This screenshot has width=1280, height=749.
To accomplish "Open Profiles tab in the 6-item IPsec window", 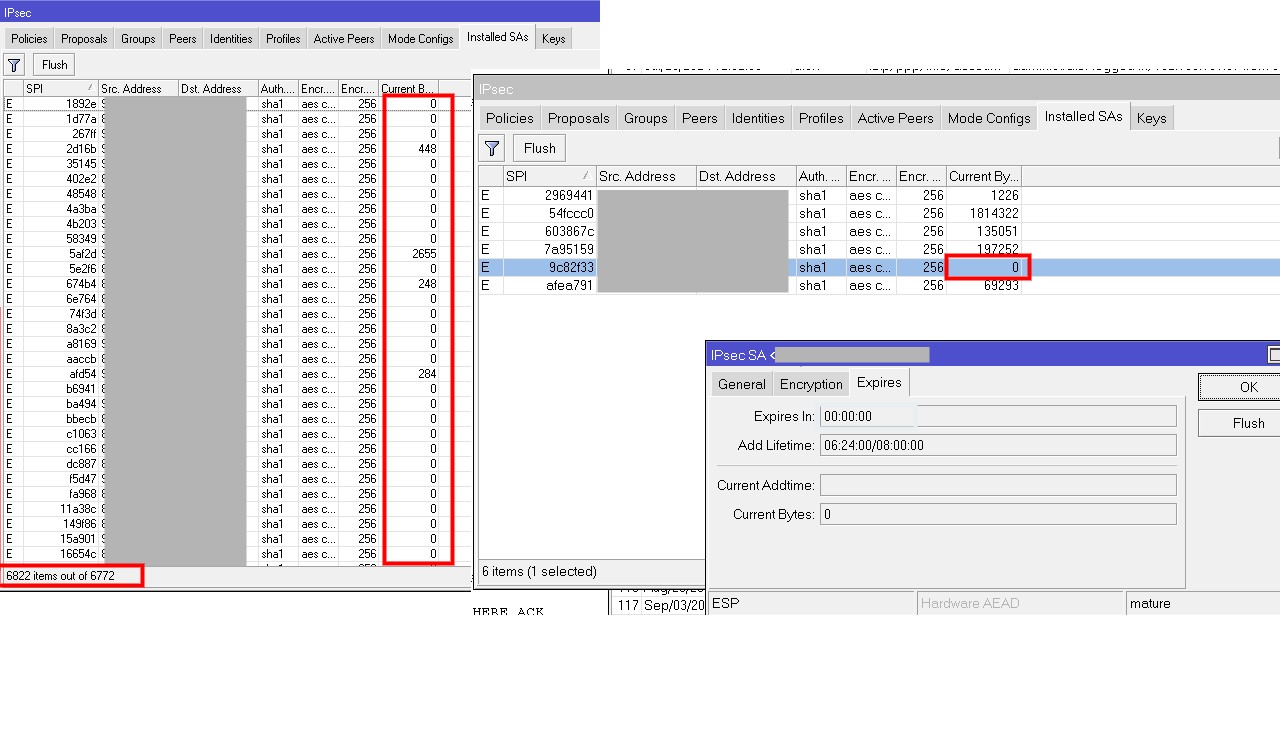I will pyautogui.click(x=821, y=118).
